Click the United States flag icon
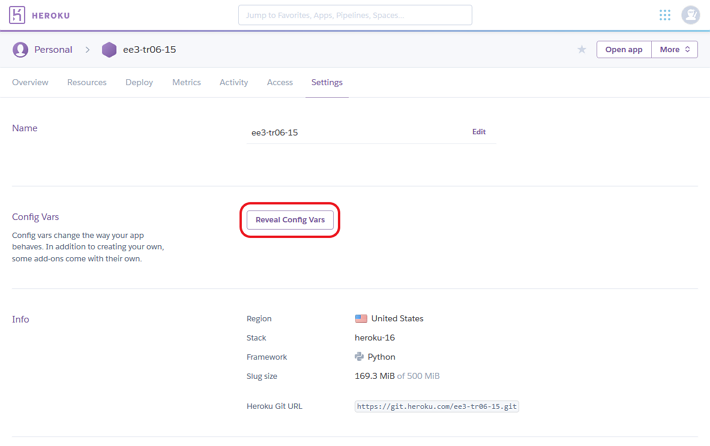This screenshot has height=446, width=710. point(361,319)
